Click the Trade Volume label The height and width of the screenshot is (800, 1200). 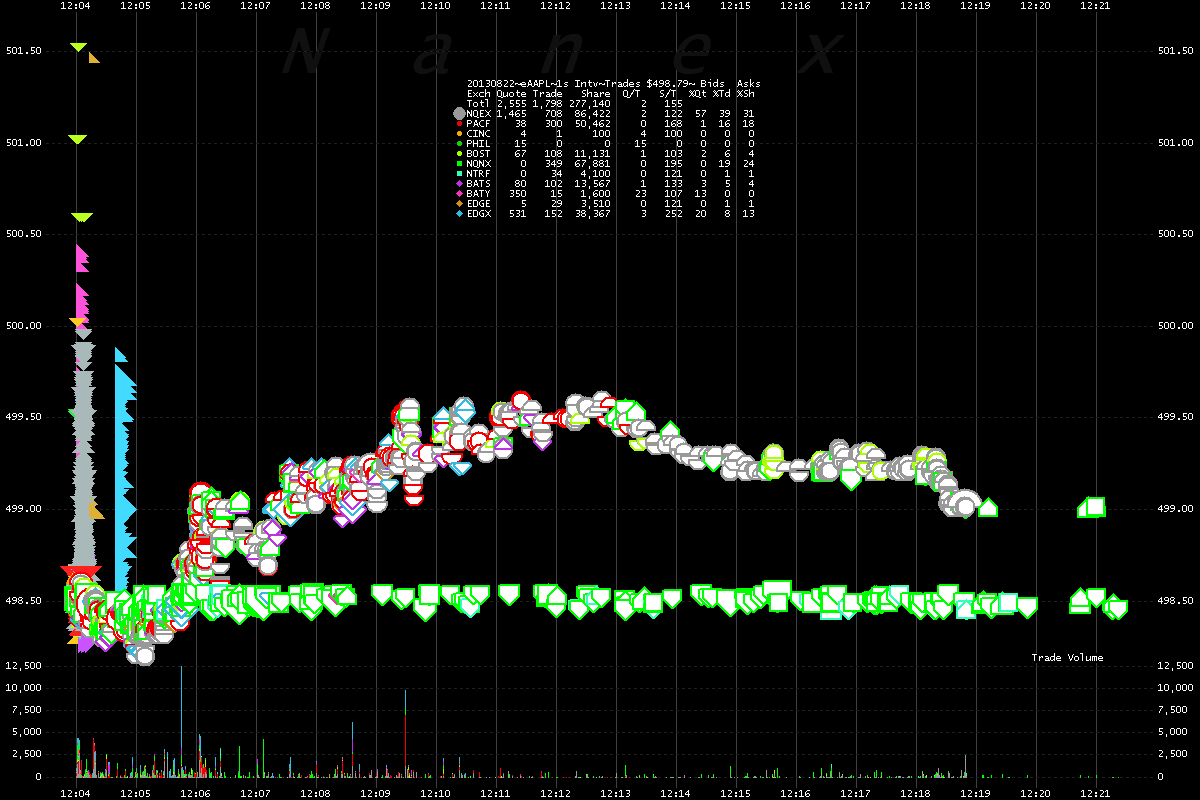pos(1068,657)
